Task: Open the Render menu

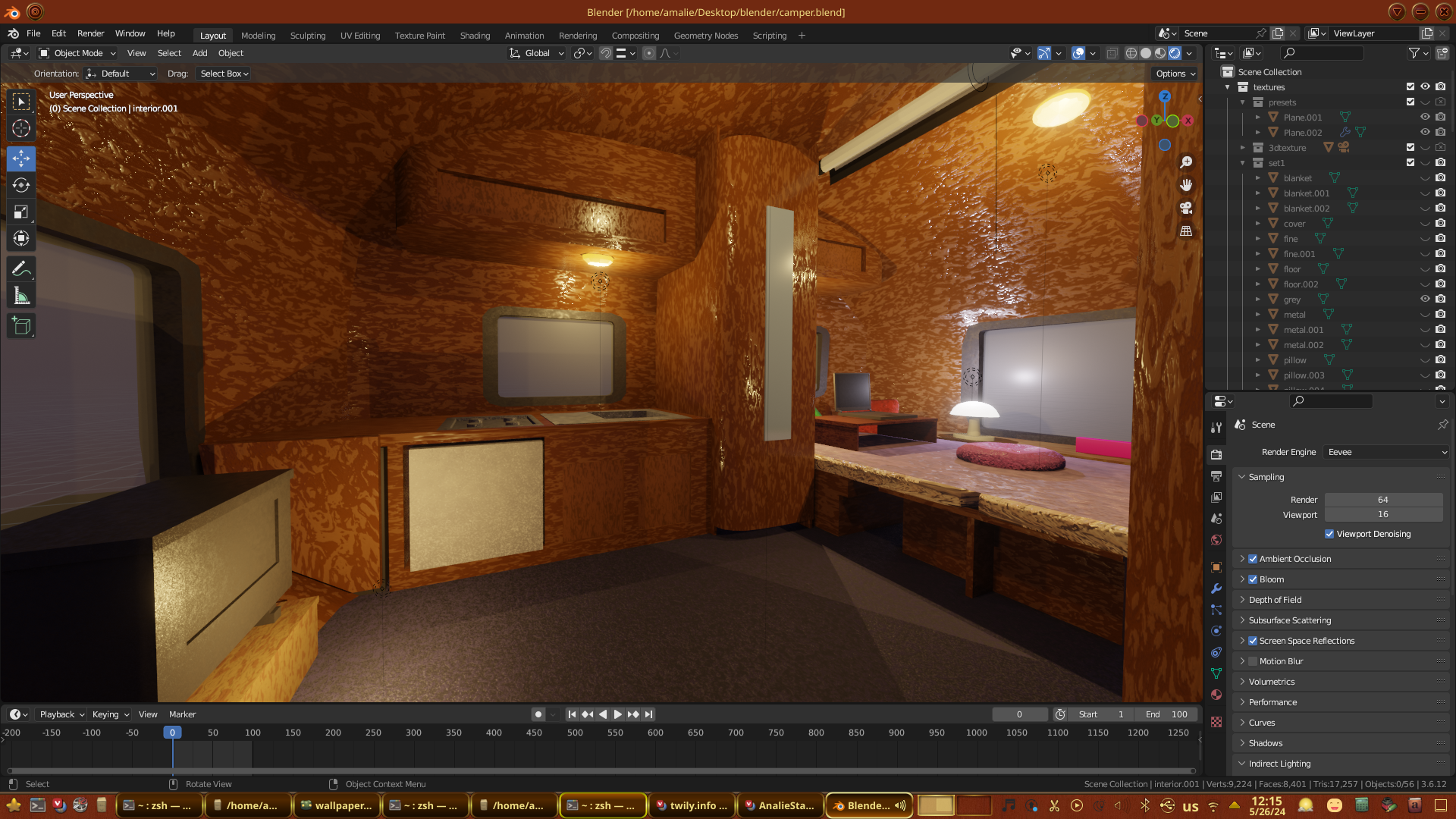Action: pyautogui.click(x=90, y=33)
